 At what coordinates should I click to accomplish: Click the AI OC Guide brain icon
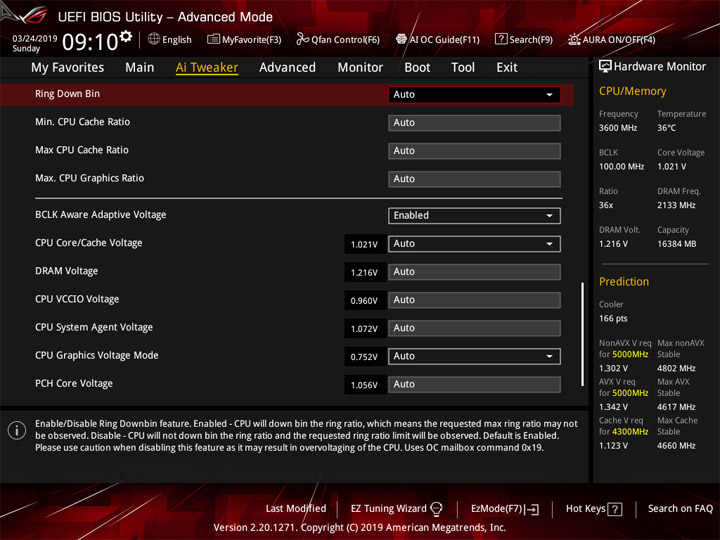coord(401,39)
